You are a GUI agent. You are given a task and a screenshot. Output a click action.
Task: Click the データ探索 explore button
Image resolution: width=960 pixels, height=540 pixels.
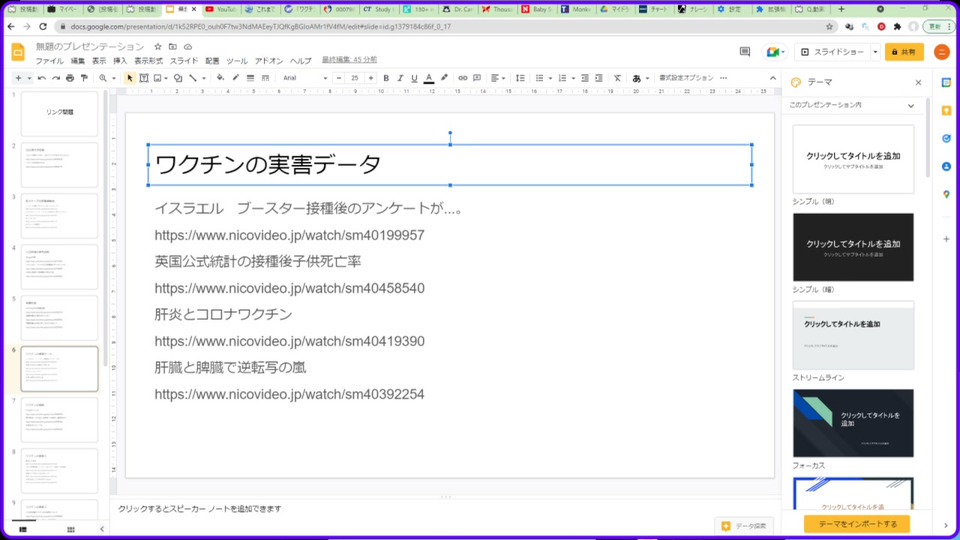(744, 526)
